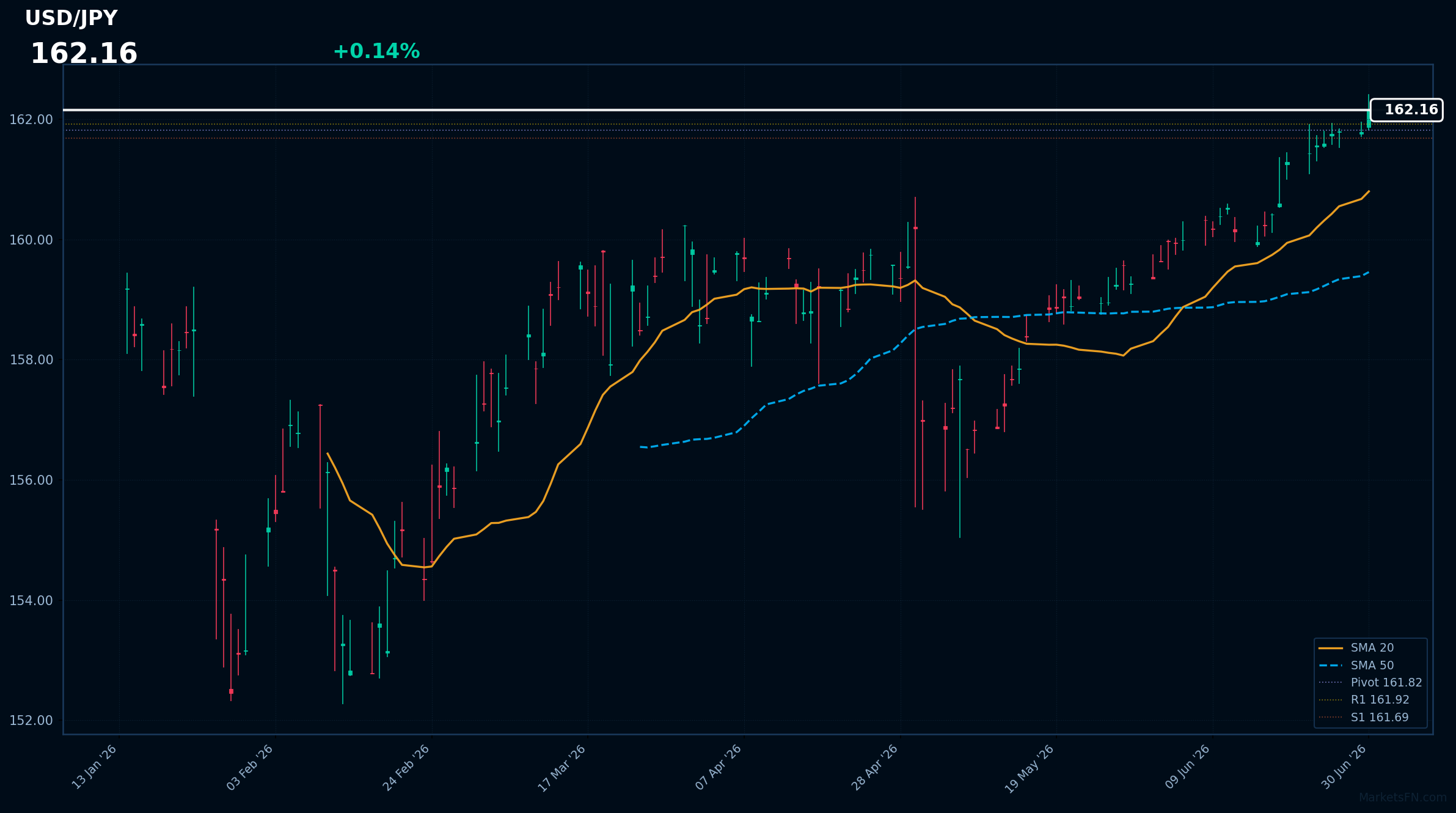Click the 13 Jan '26 date label

[94, 767]
